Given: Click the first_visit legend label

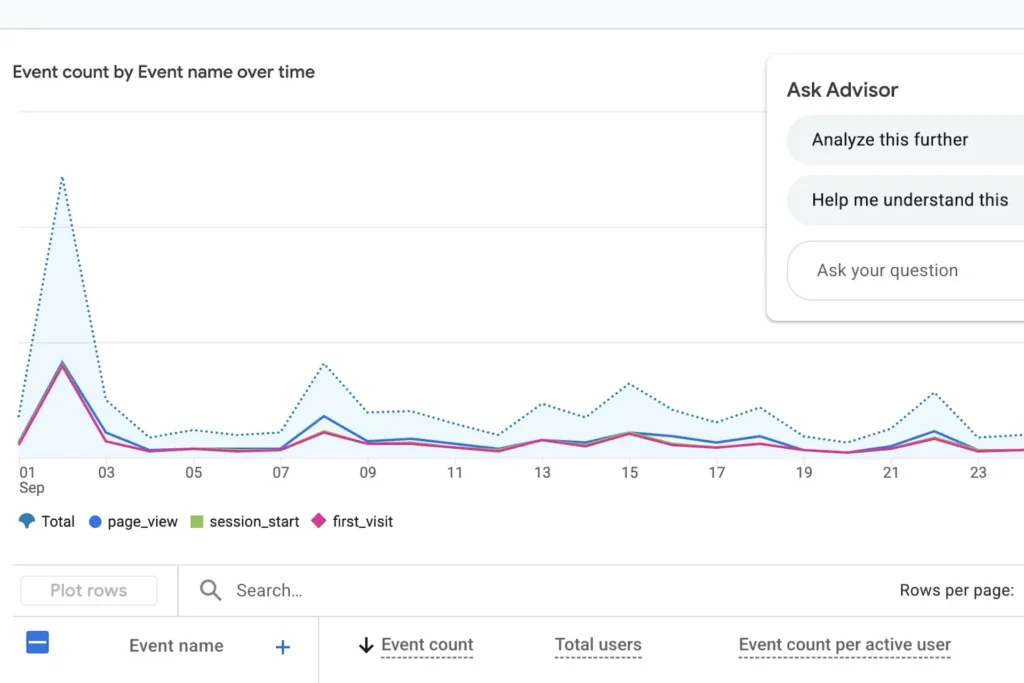Looking at the screenshot, I should coord(362,522).
